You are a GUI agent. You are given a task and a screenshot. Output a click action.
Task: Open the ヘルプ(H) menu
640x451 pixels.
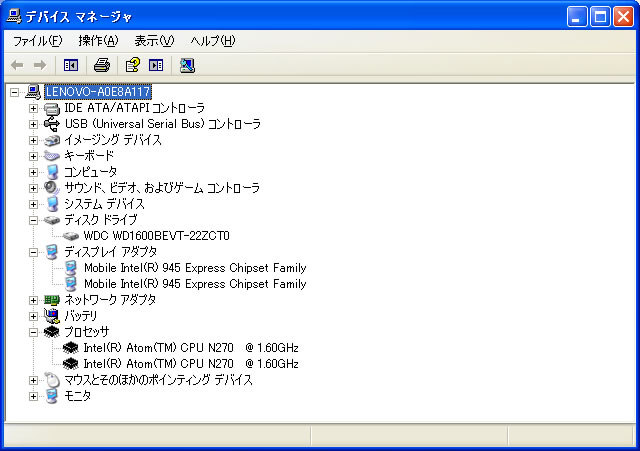pyautogui.click(x=213, y=41)
